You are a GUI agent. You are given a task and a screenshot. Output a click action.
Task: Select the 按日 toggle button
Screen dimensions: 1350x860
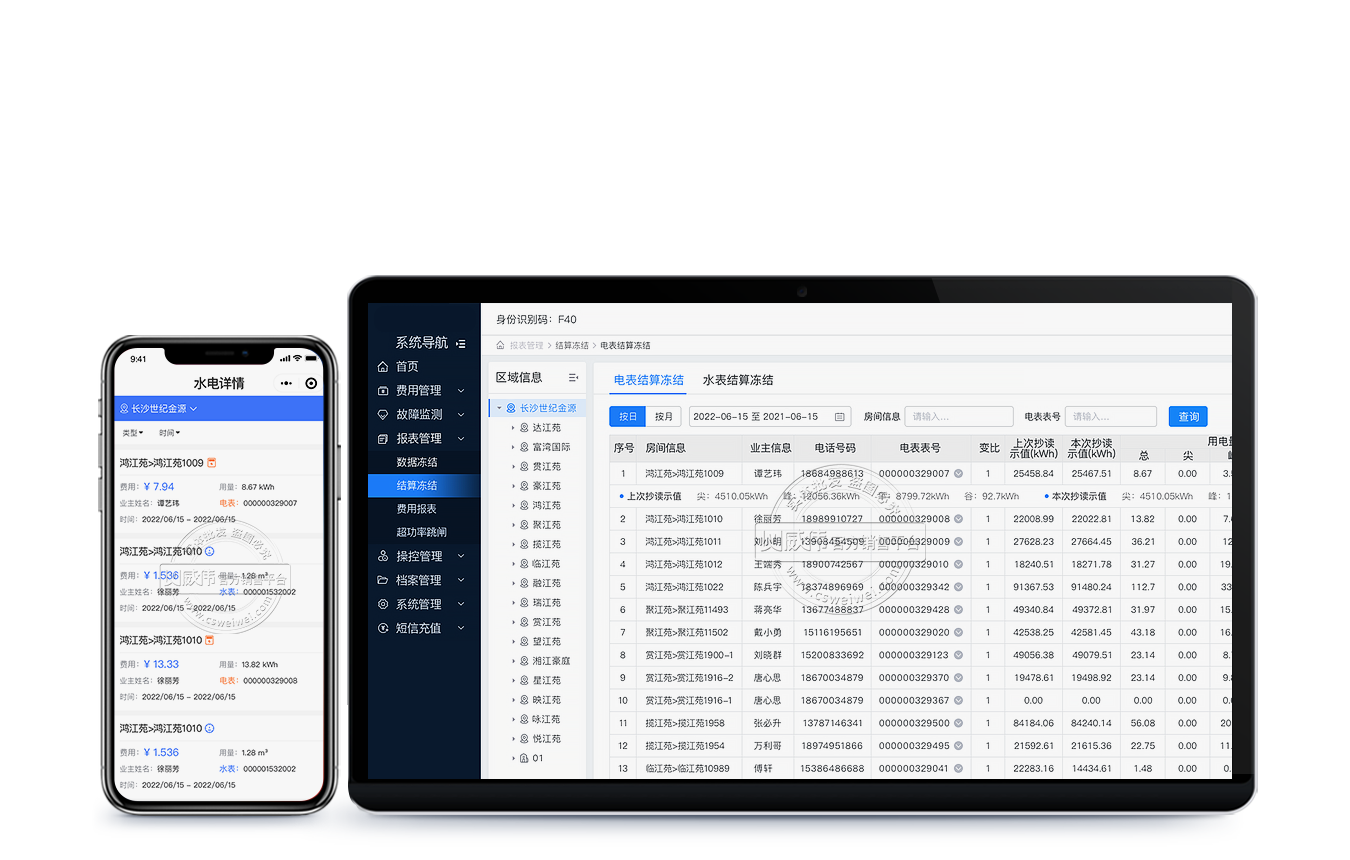pyautogui.click(x=627, y=417)
